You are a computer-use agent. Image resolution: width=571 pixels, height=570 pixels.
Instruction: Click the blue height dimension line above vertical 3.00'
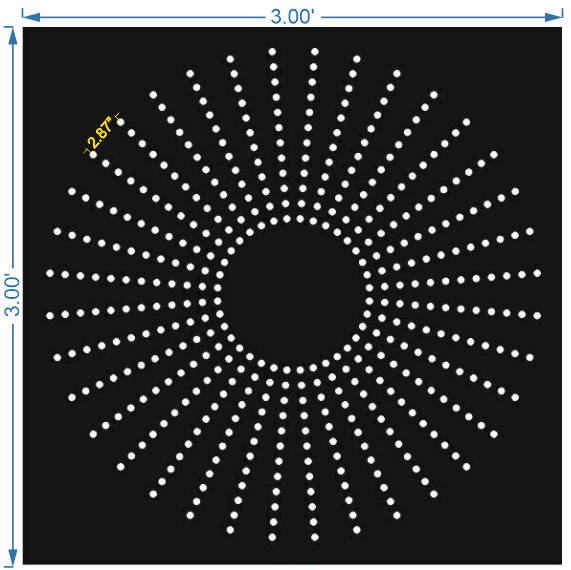point(13,158)
